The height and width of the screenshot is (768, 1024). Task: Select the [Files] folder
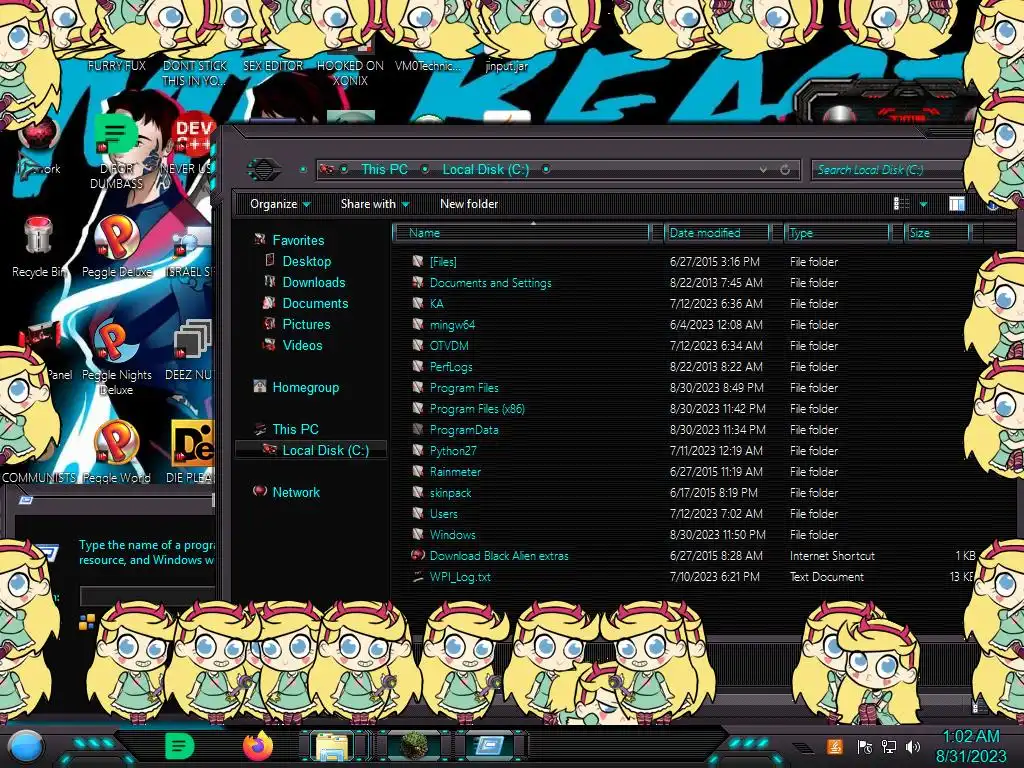443,262
